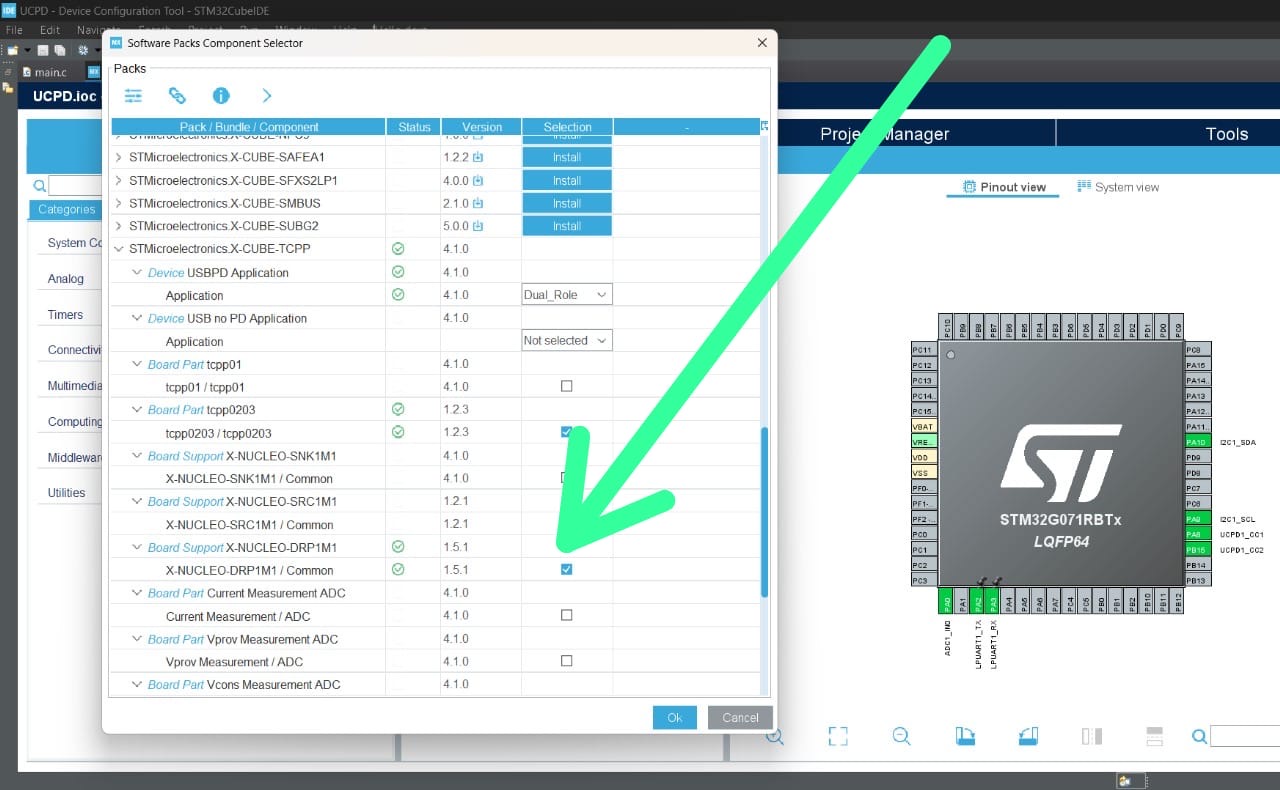1280x790 pixels.
Task: Click the Ok button
Action: 674,717
